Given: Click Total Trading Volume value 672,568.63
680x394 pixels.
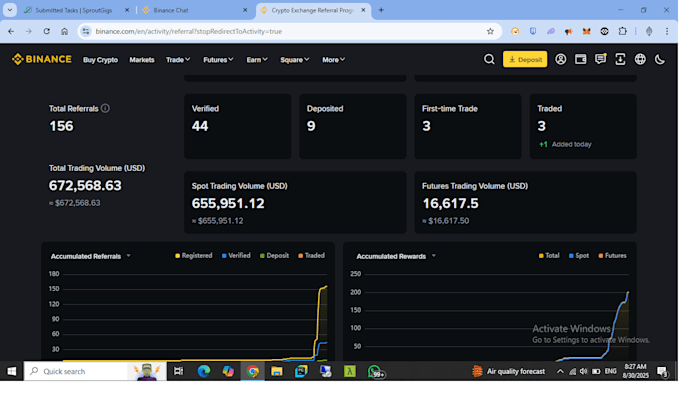Looking at the screenshot, I should pyautogui.click(x=85, y=186).
